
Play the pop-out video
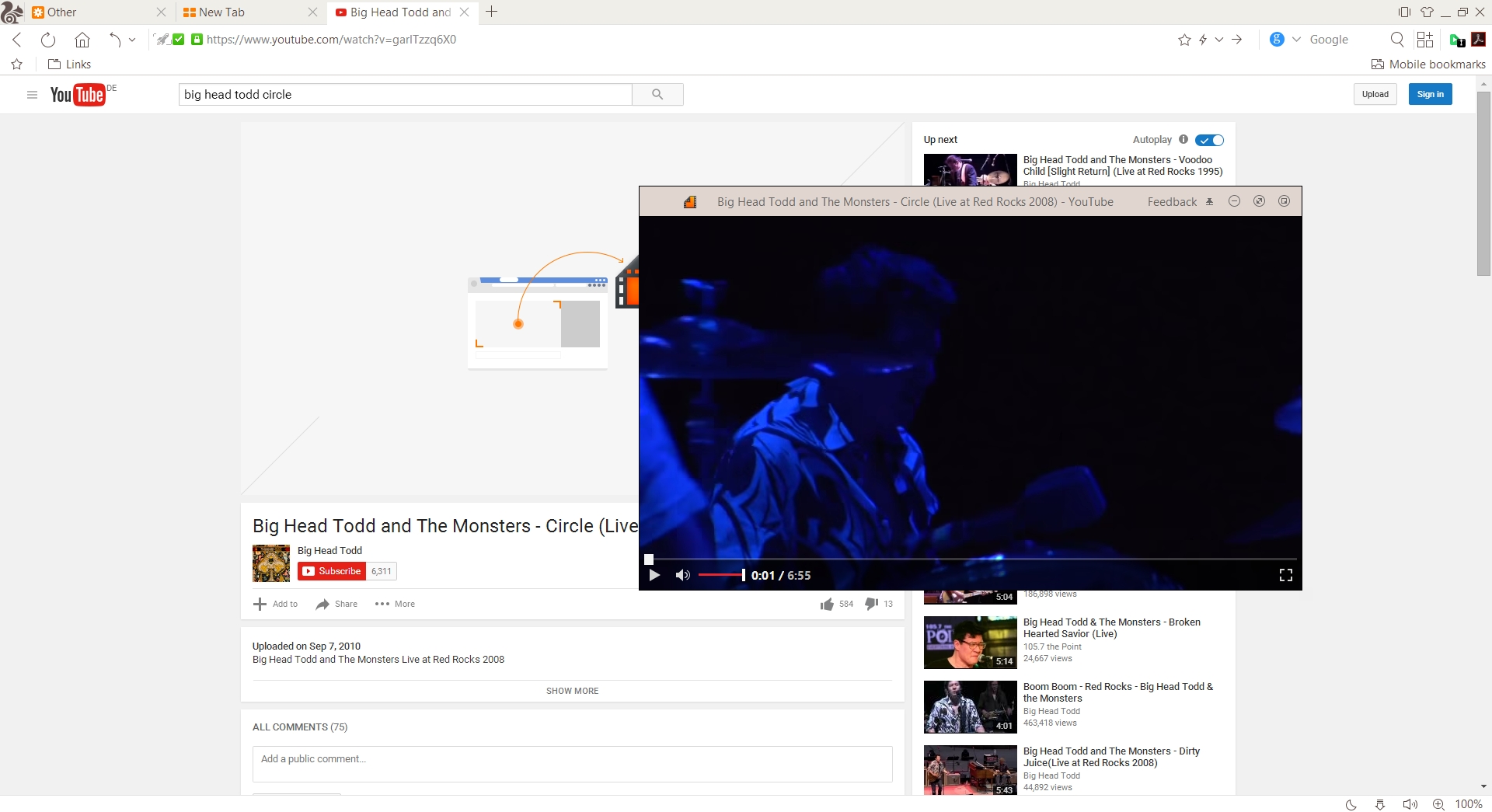[654, 575]
